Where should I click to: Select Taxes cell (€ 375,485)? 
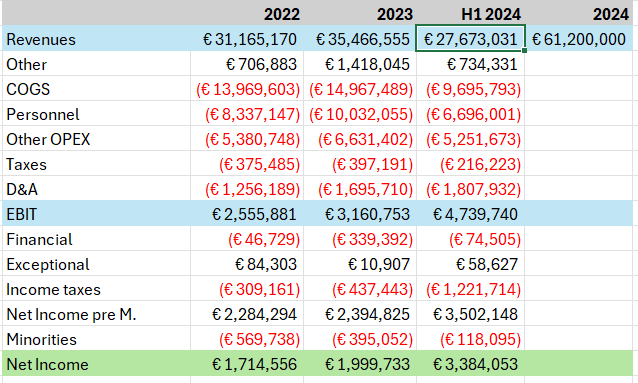click(x=247, y=164)
